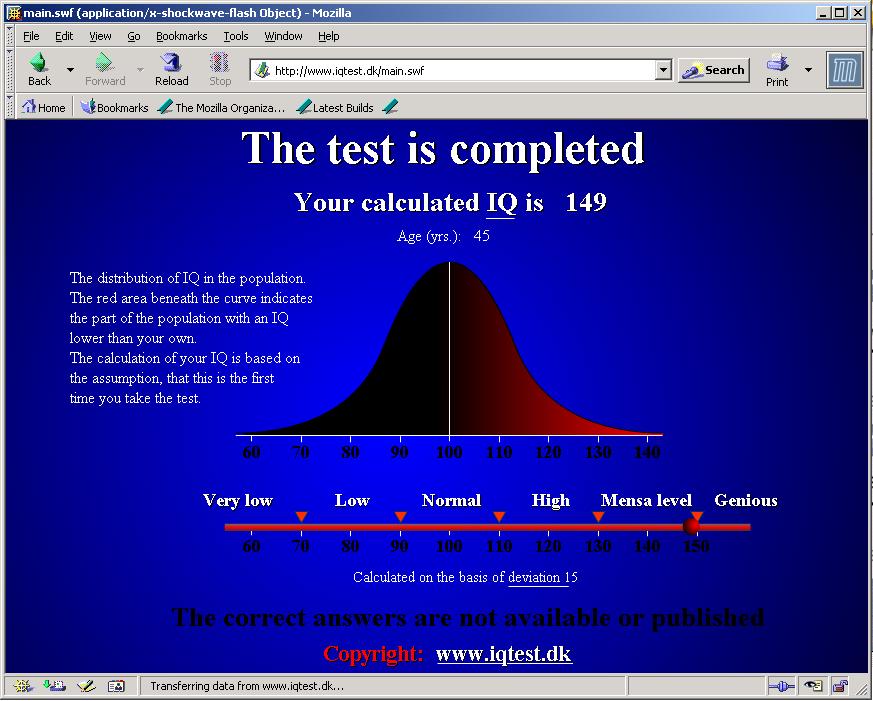Click the calculated IQ value 149

click(586, 203)
